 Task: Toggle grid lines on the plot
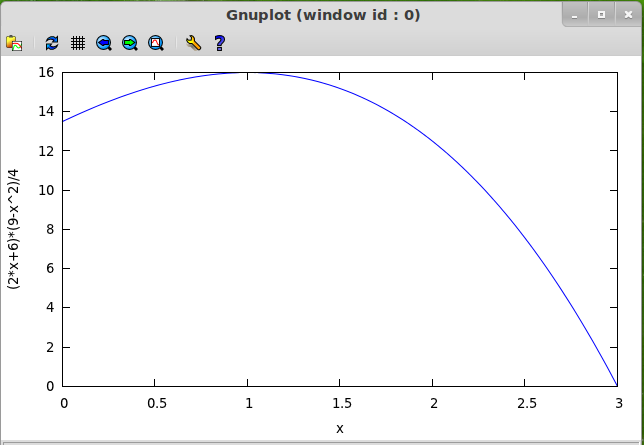[x=78, y=43]
